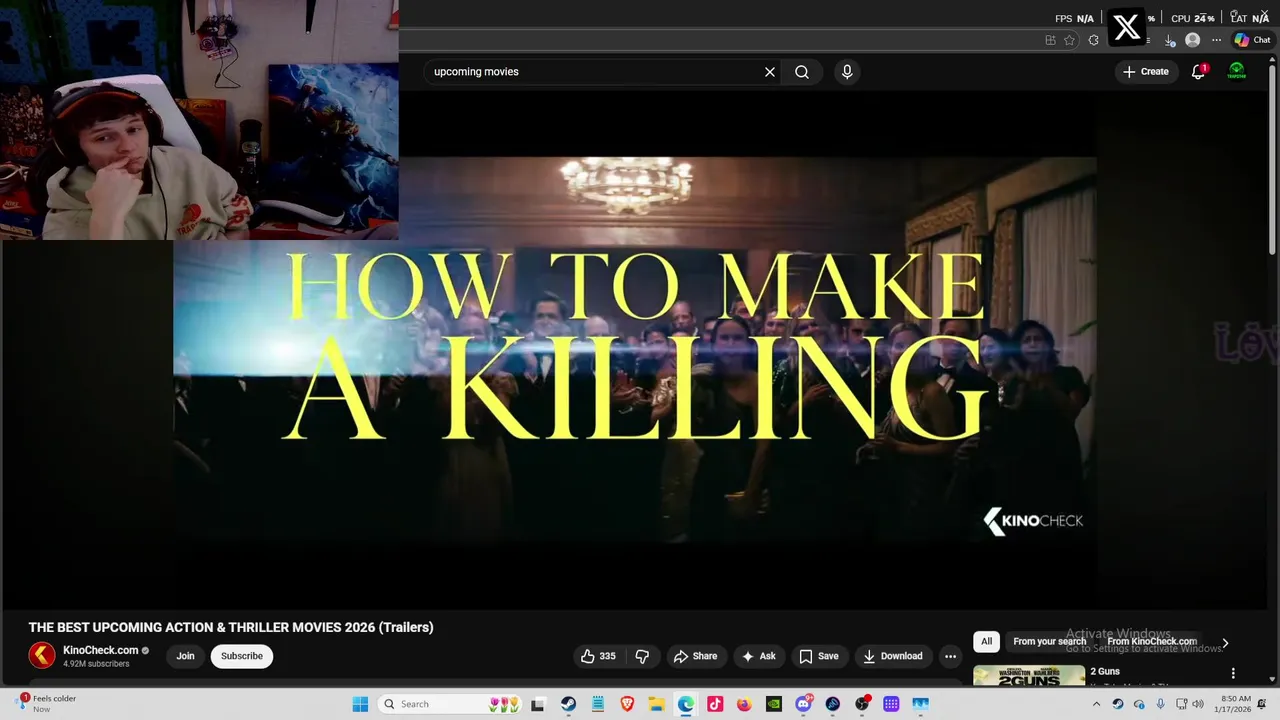This screenshot has width=1280, height=720.
Task: Start voice search with the microphone
Action: pyautogui.click(x=847, y=72)
